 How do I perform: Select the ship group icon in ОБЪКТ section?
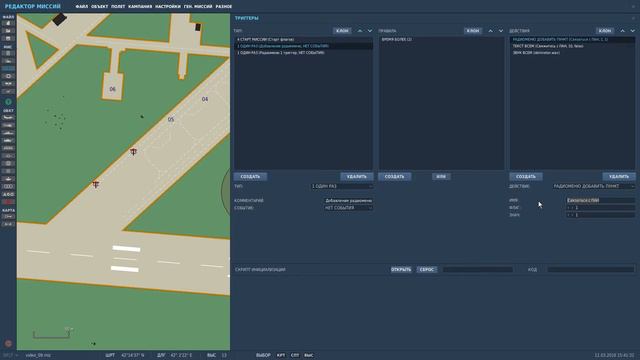pos(8,133)
